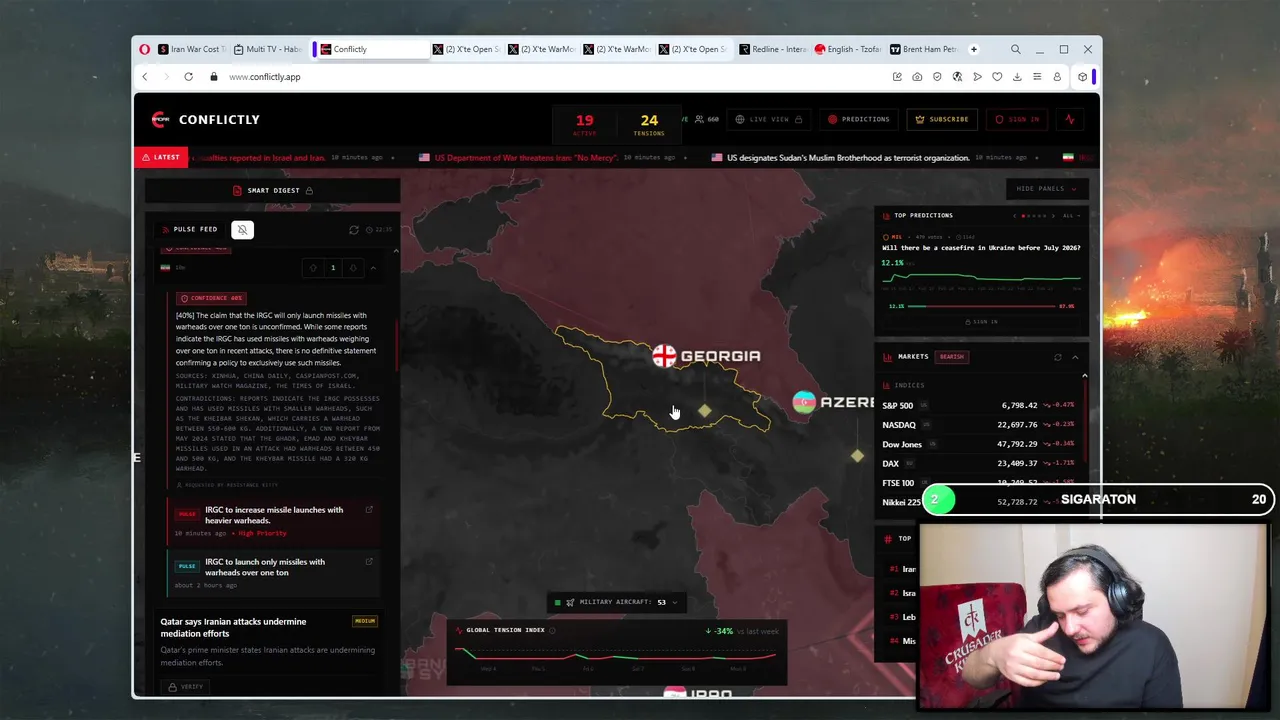Switch to Brent Ham Petrol browser tab
This screenshot has width=1280, height=720.
(924, 49)
